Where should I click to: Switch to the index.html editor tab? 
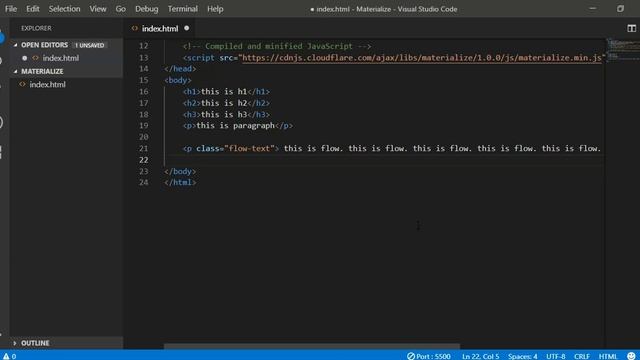point(160,29)
